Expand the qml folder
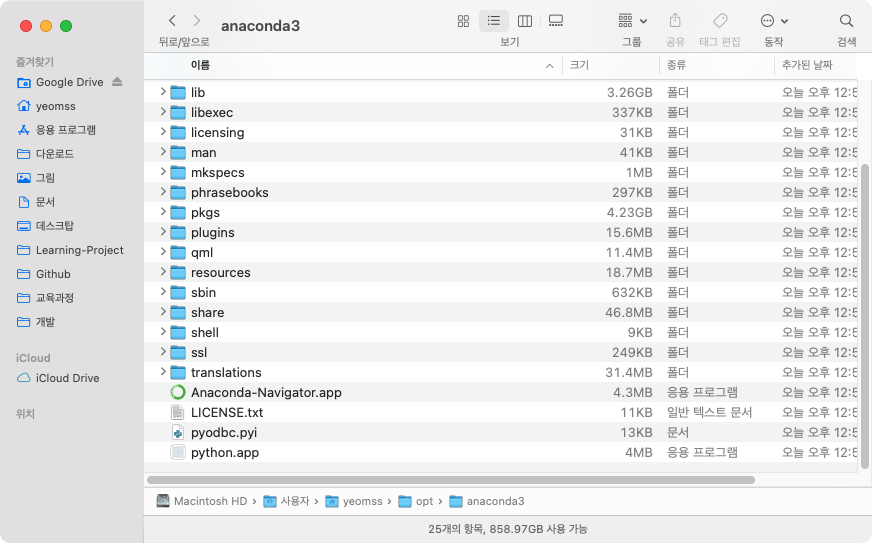This screenshot has width=872, height=543. [163, 252]
